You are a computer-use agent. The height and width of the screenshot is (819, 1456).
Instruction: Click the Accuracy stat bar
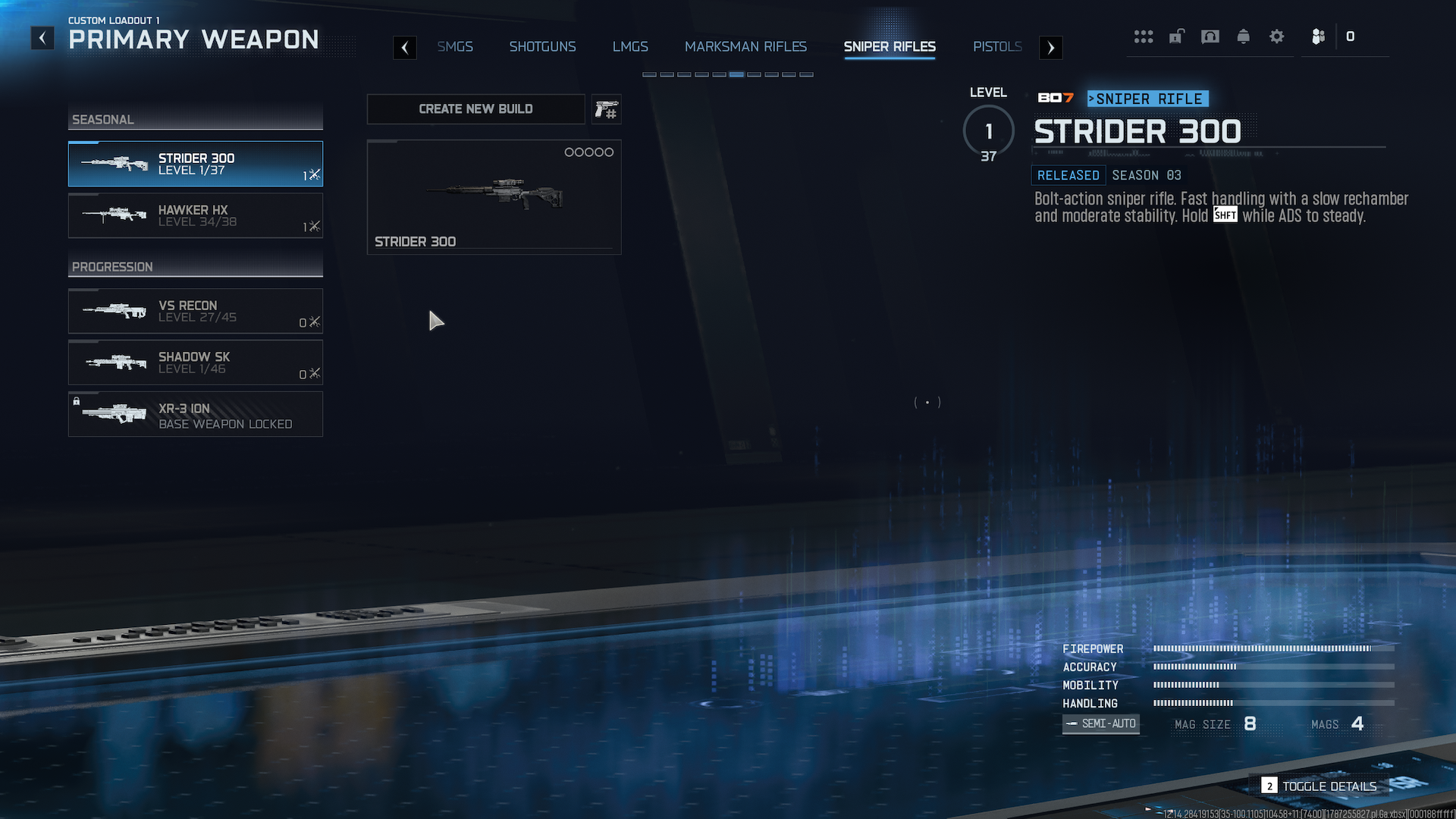[x=1274, y=667]
